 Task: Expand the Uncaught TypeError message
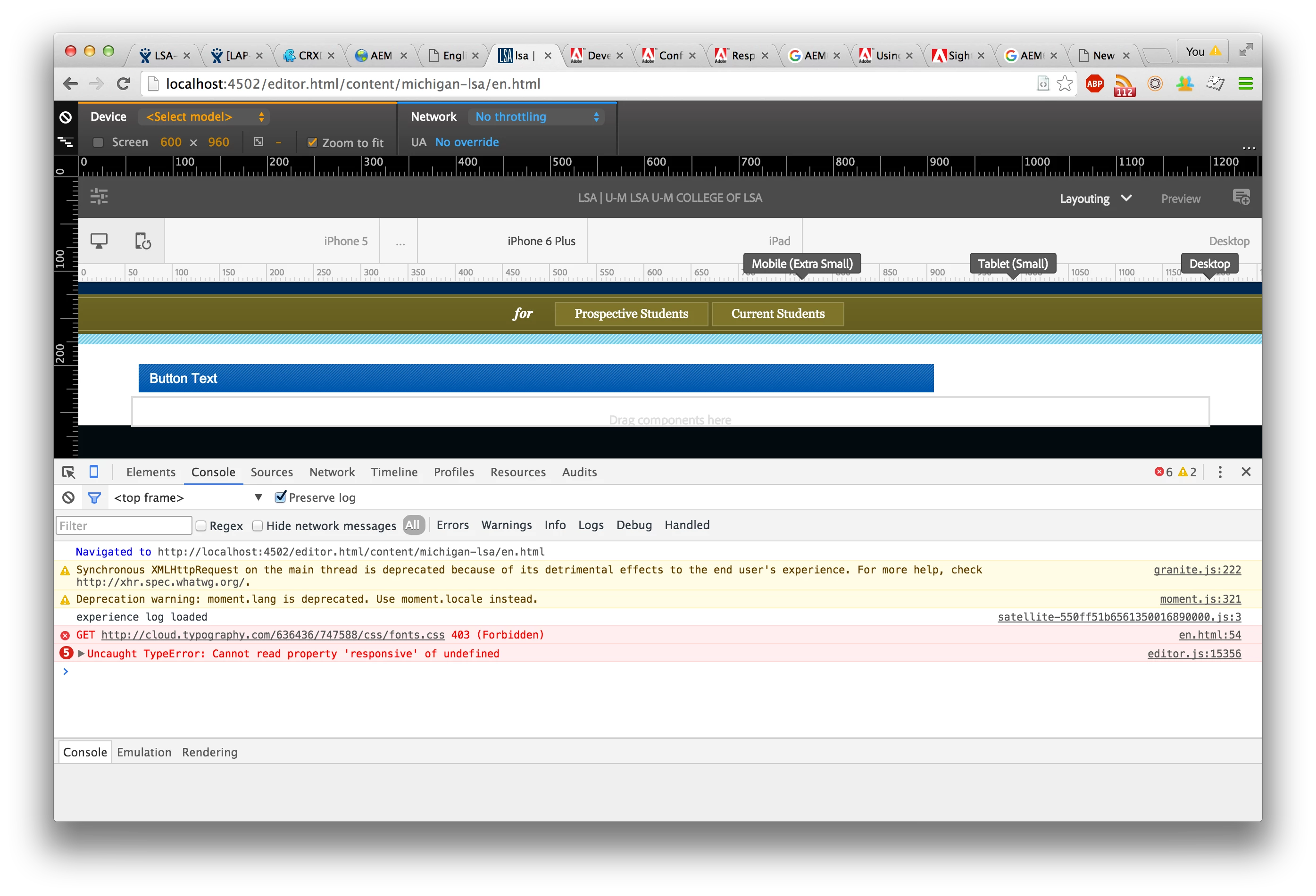coord(82,654)
